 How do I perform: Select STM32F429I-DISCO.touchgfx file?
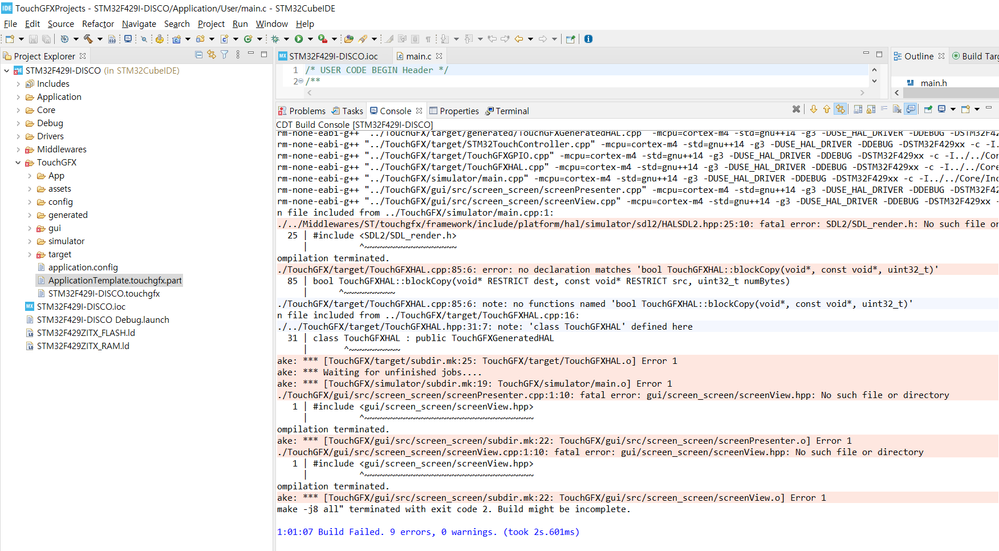coord(104,294)
